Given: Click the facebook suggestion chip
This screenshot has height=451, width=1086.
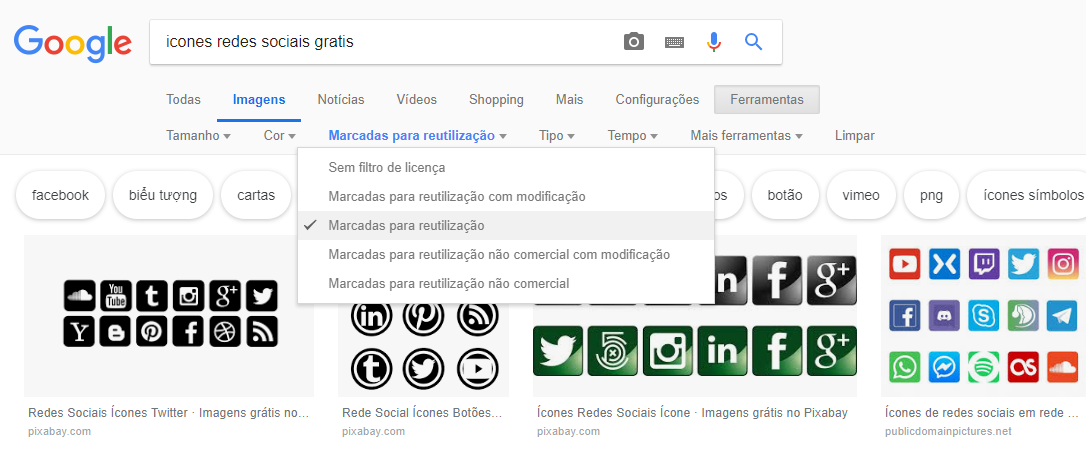Looking at the screenshot, I should click(60, 195).
